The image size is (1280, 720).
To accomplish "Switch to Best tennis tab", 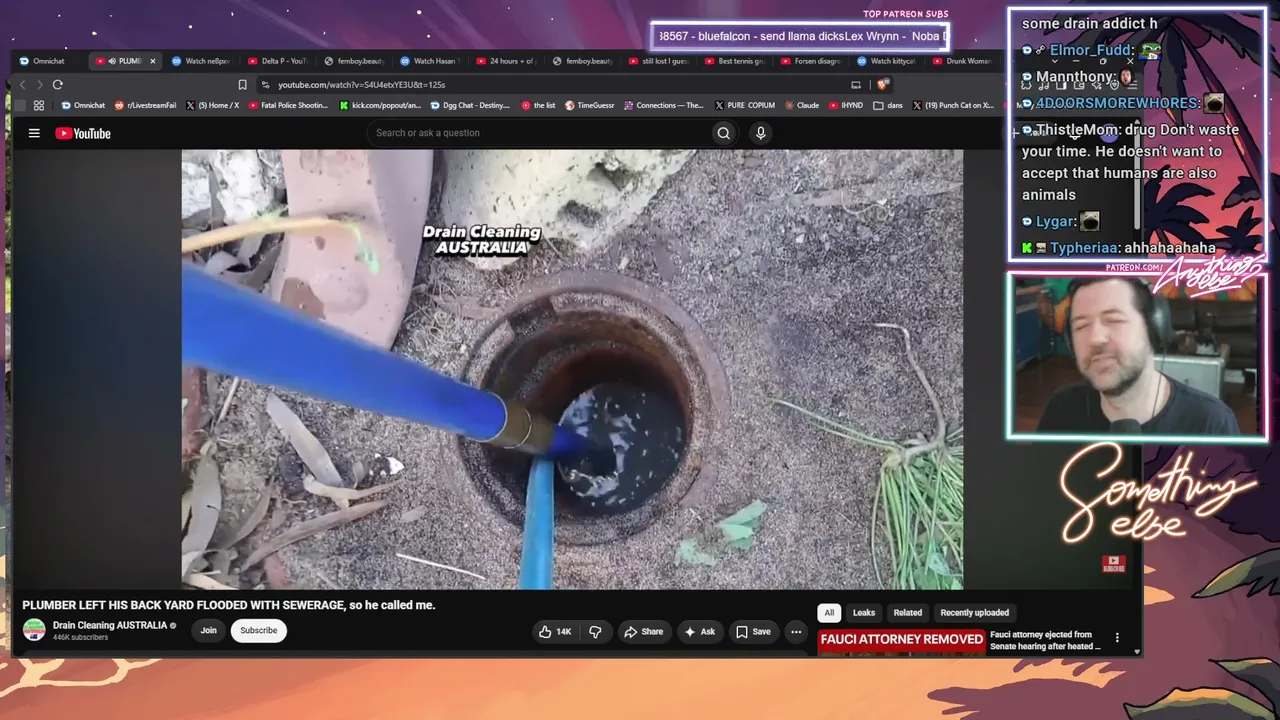I will (733, 61).
